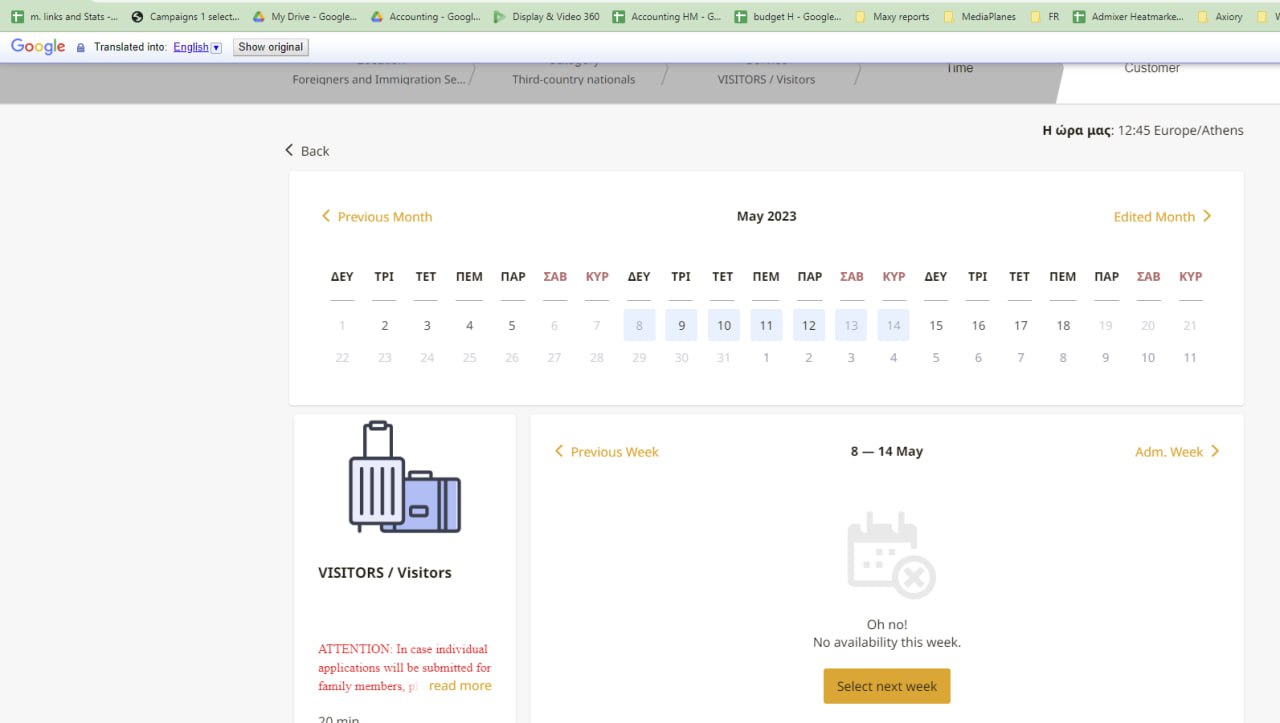Click the Google Translate logo
The width and height of the screenshot is (1280, 723).
click(x=38, y=47)
